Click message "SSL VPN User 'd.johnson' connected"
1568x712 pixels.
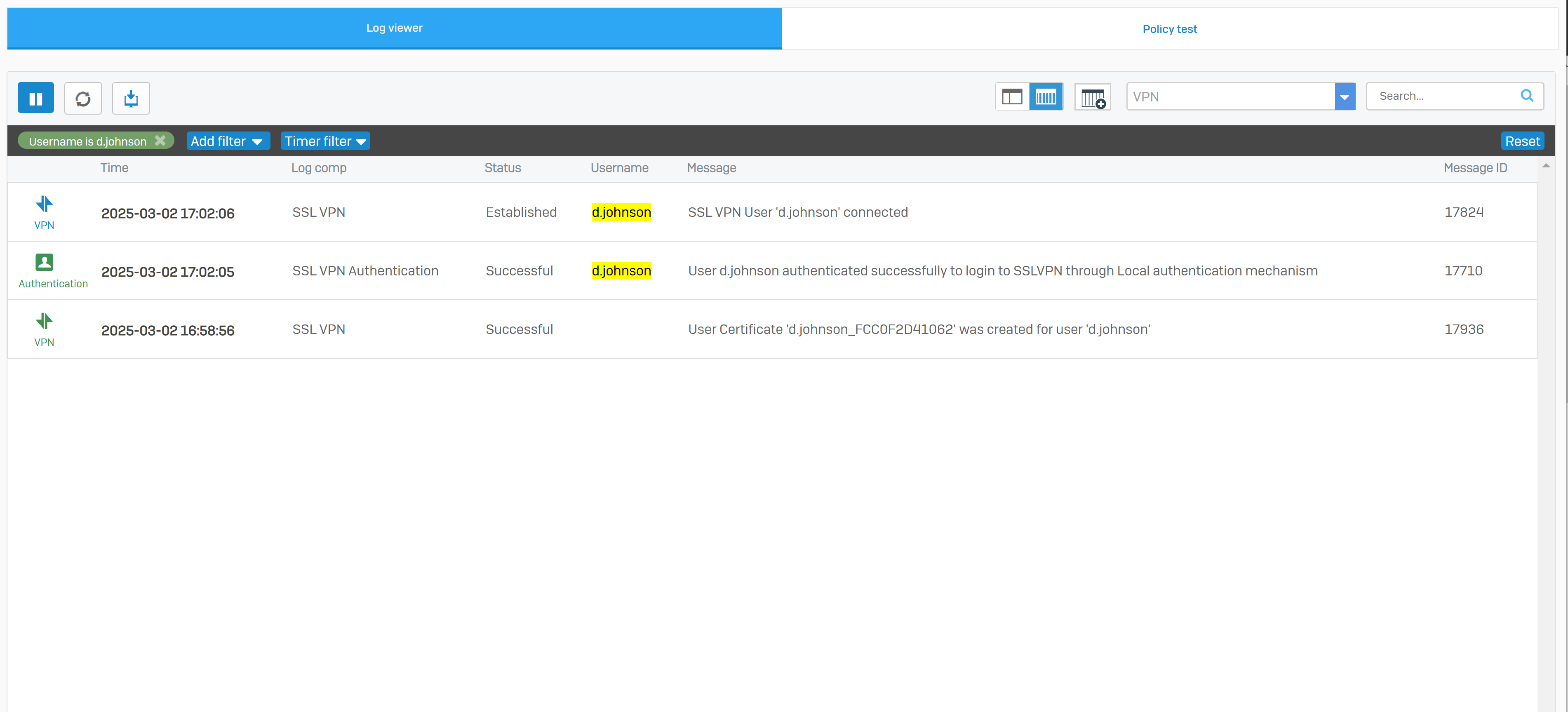tap(797, 212)
